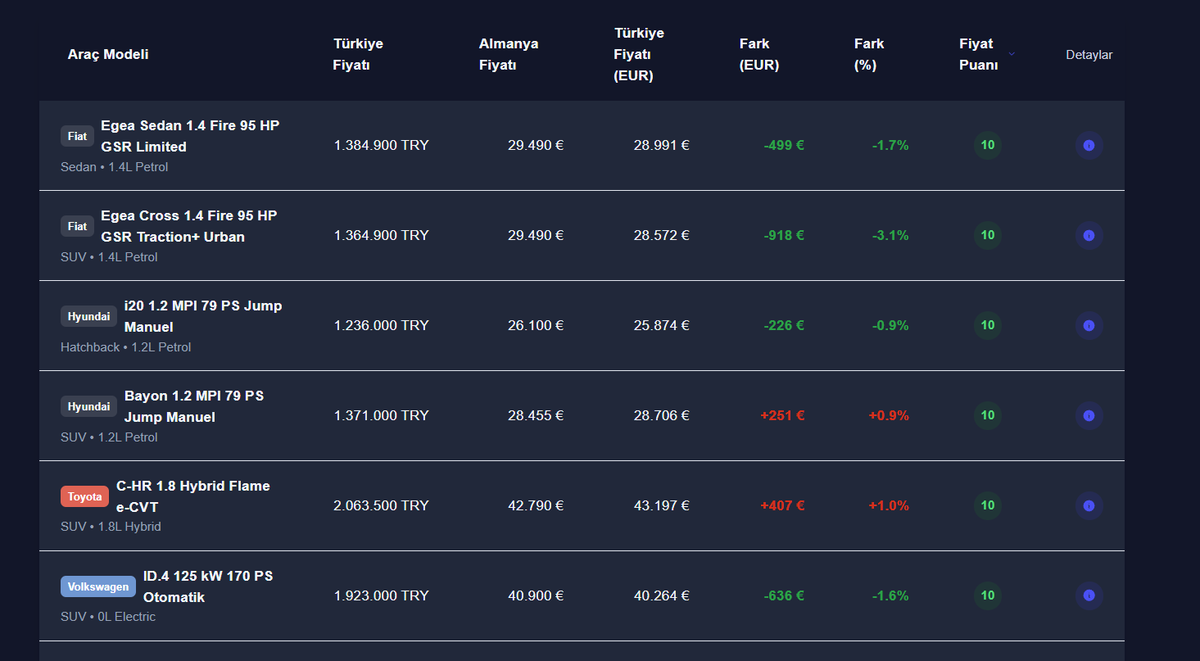
Task: Click the Hyundai badge on i20 row
Action: point(89,316)
